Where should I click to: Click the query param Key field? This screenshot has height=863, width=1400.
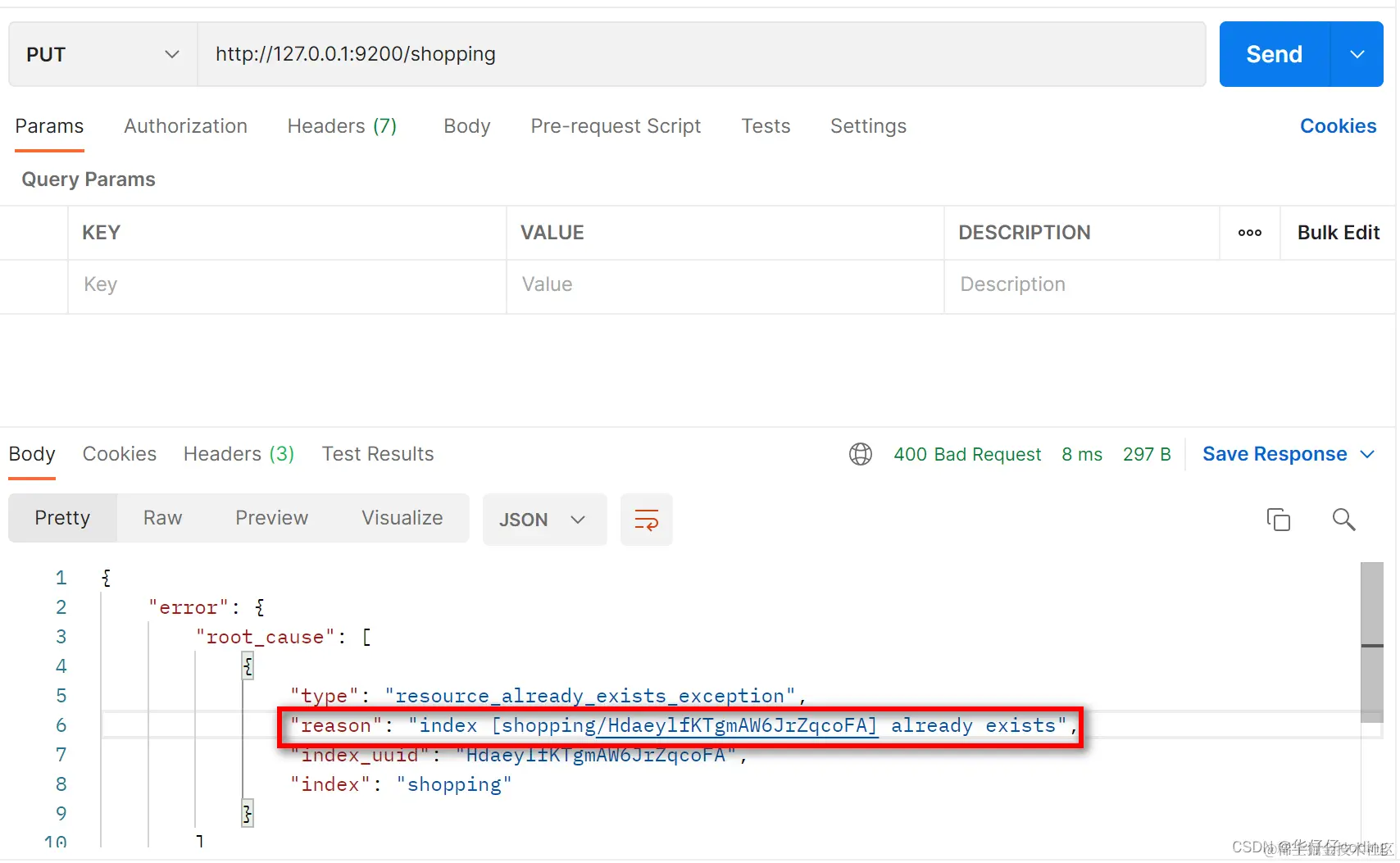(x=287, y=284)
